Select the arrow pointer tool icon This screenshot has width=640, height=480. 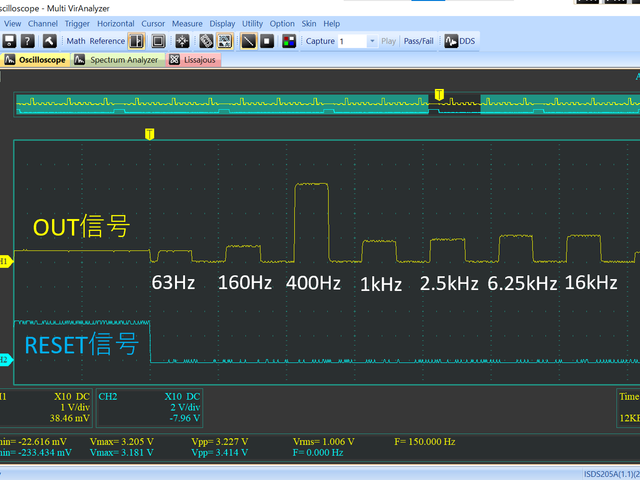tap(47, 41)
